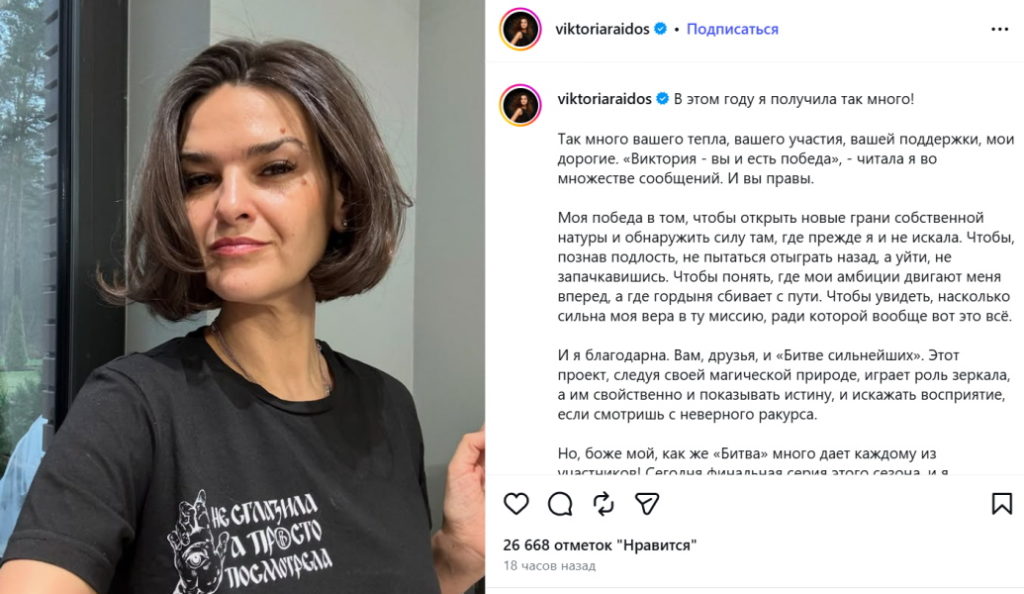The image size is (1024, 594).
Task: Click caption author avatar
Action: pyautogui.click(x=520, y=104)
